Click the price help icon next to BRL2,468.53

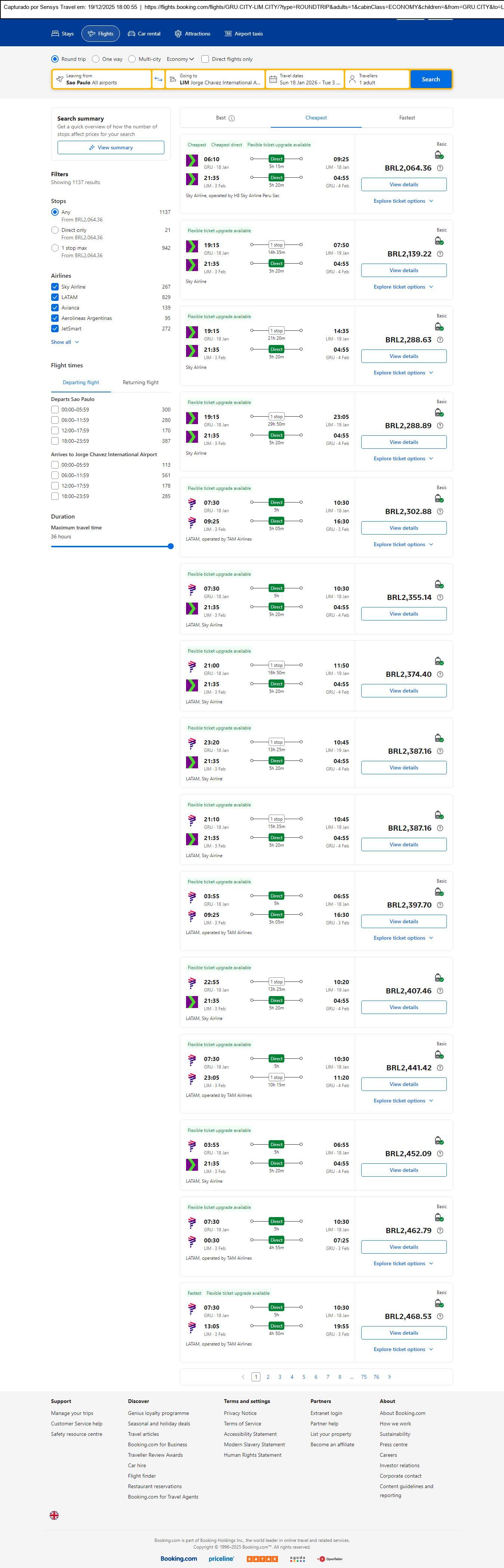440,1316
